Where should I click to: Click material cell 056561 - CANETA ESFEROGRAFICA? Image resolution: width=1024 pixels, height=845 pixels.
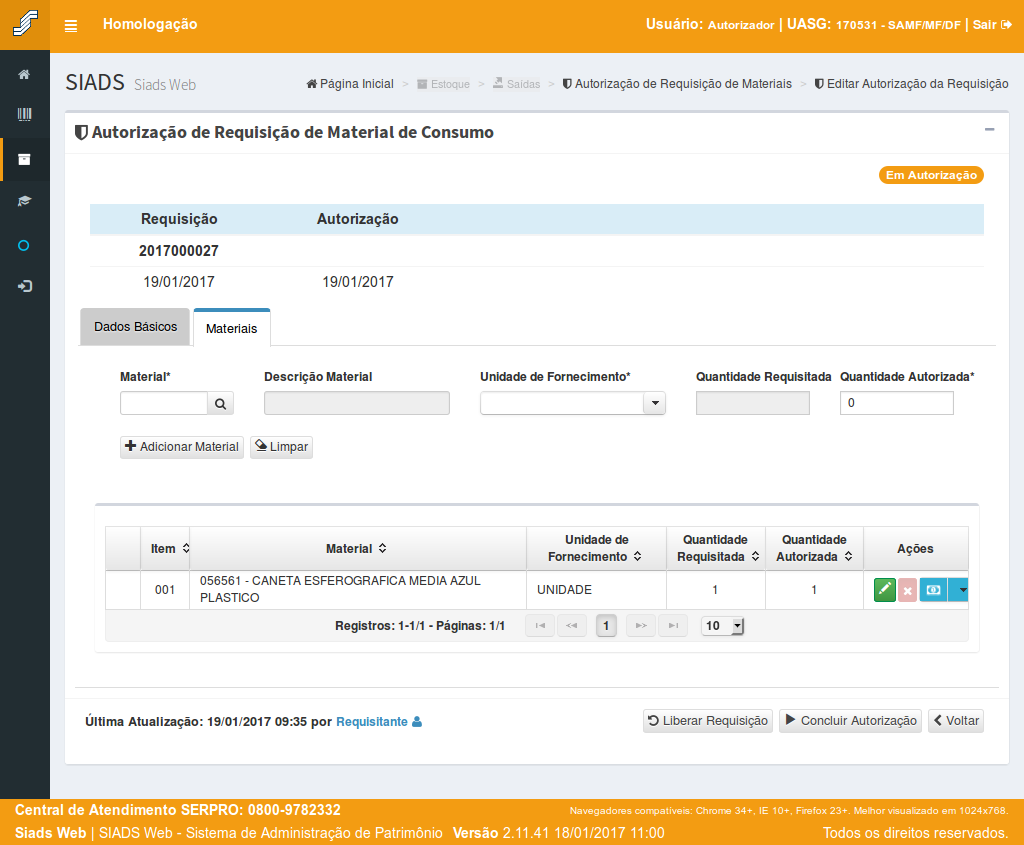(x=359, y=590)
